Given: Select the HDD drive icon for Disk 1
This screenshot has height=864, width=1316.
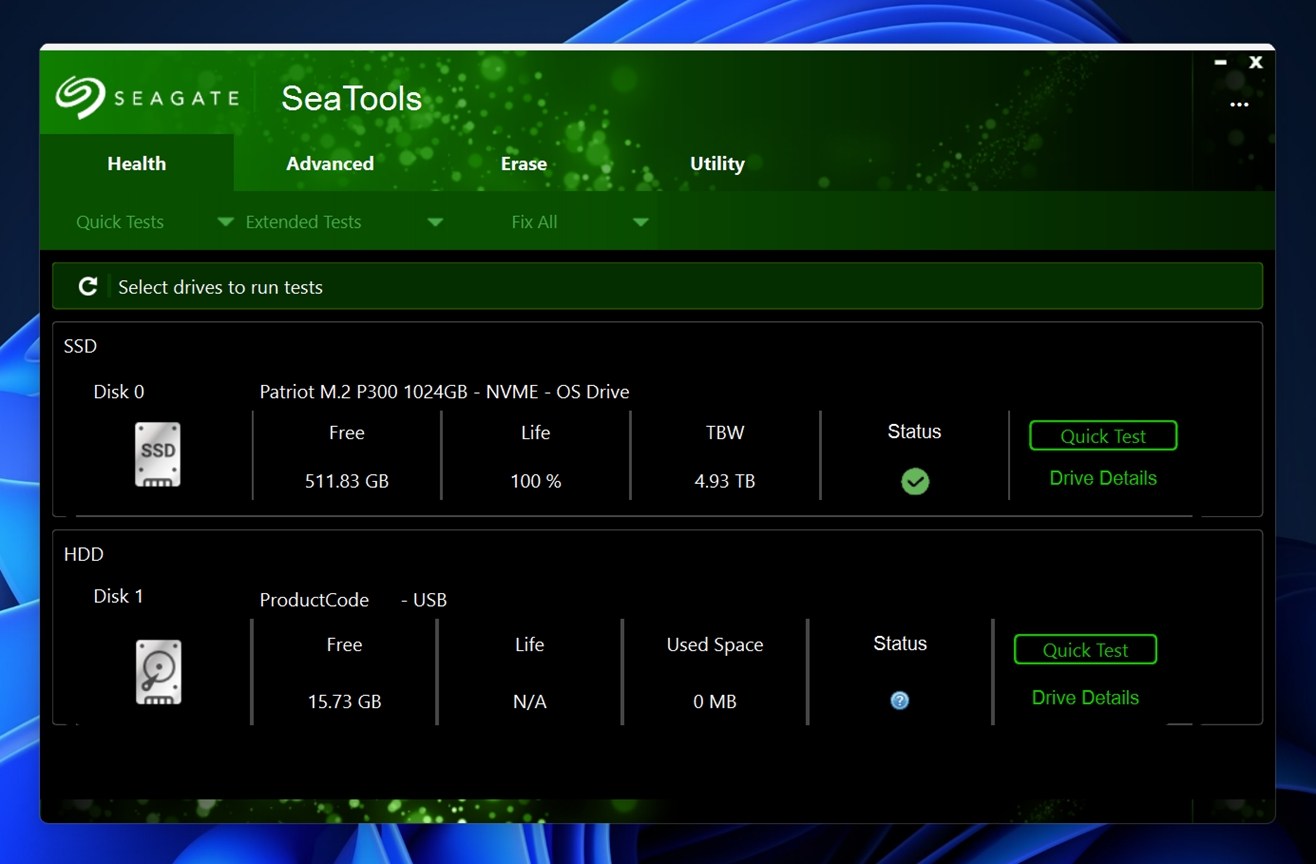Looking at the screenshot, I should pyautogui.click(x=158, y=672).
